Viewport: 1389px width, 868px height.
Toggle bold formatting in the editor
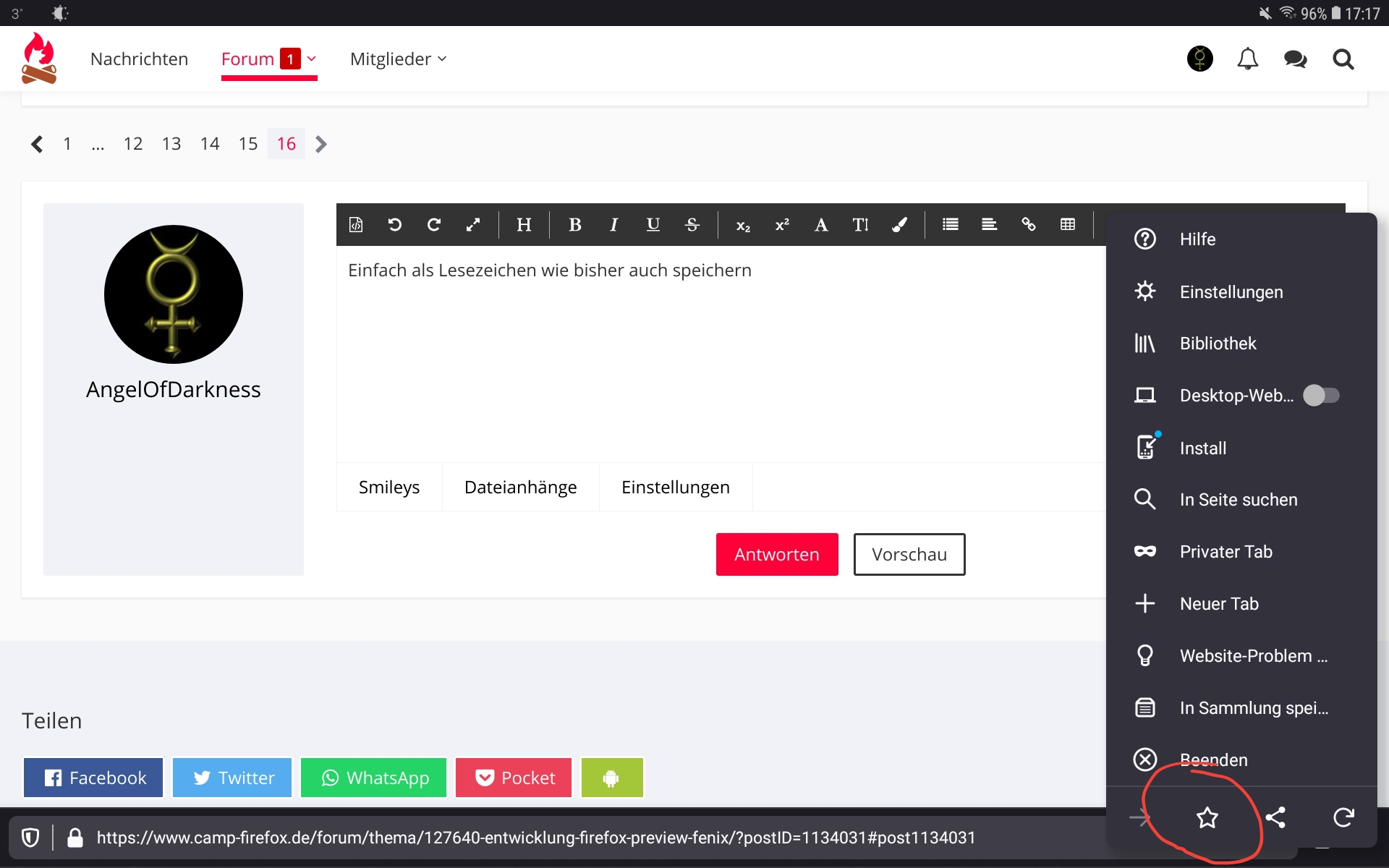tap(575, 225)
